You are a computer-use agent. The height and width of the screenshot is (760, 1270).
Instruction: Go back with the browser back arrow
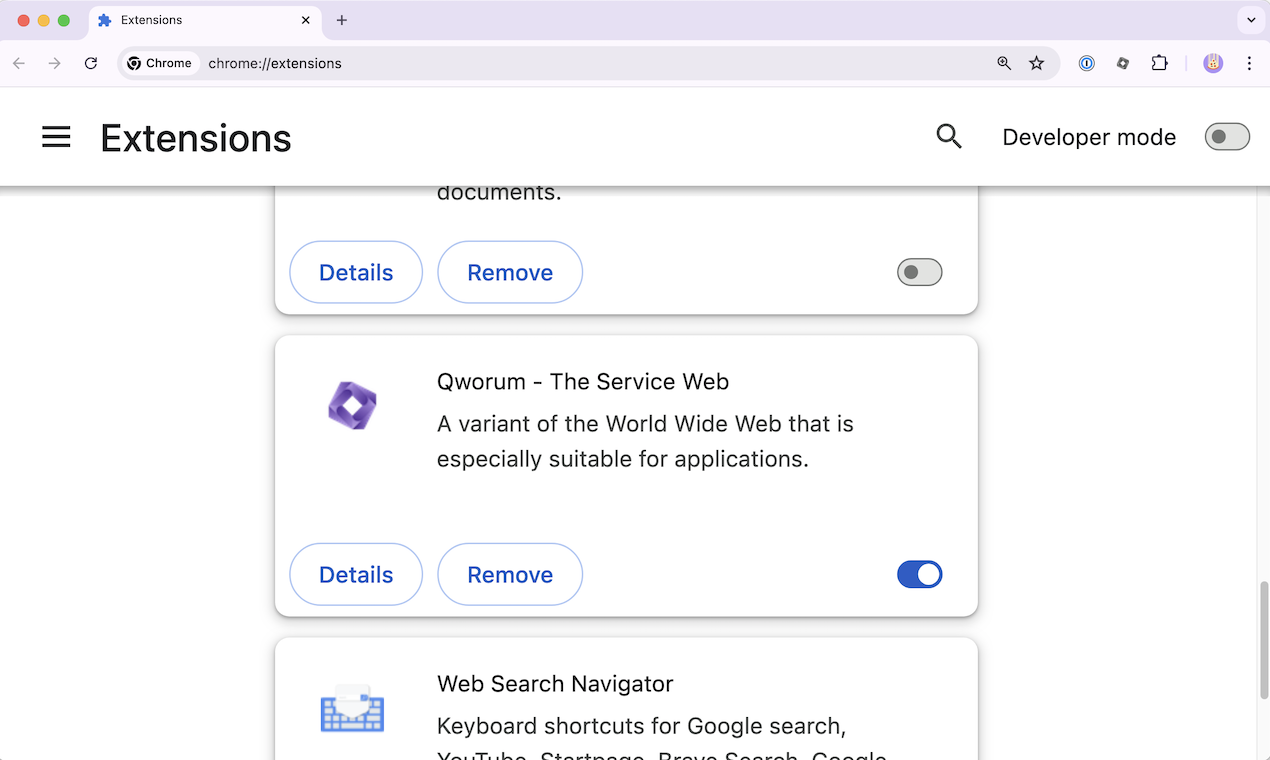(x=19, y=63)
